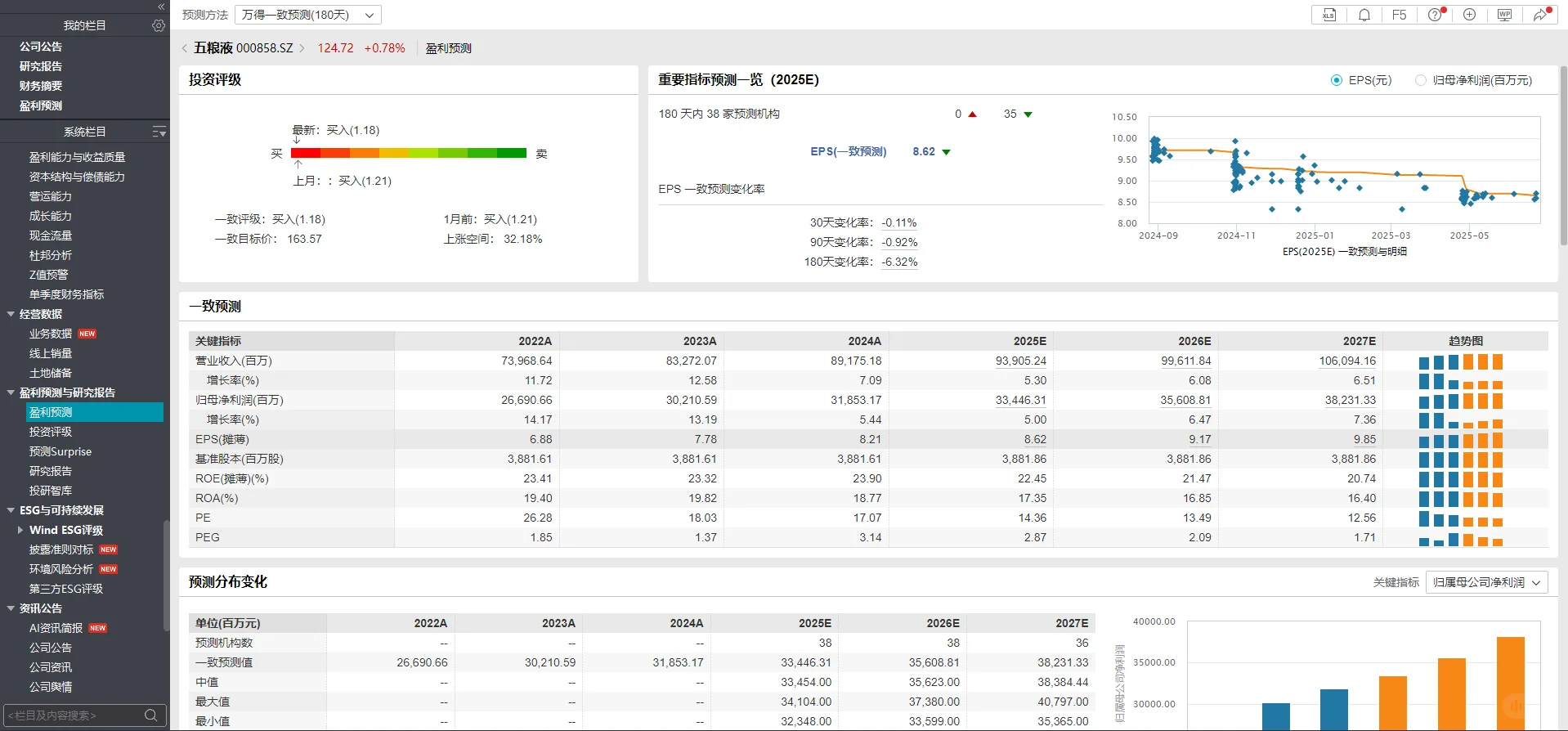The width and height of the screenshot is (1568, 731).
Task: Refresh the page with F5 button
Action: tap(1400, 15)
